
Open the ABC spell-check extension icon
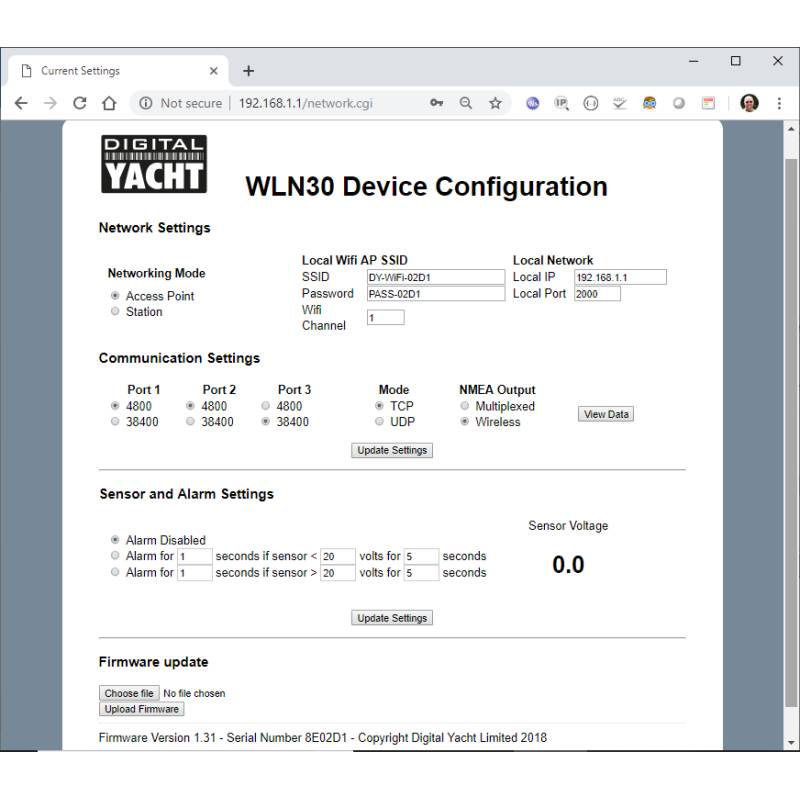(x=620, y=103)
